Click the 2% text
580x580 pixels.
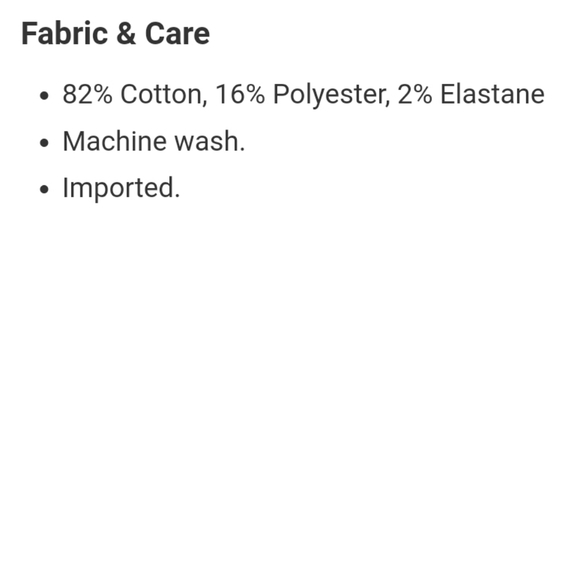tap(415, 94)
